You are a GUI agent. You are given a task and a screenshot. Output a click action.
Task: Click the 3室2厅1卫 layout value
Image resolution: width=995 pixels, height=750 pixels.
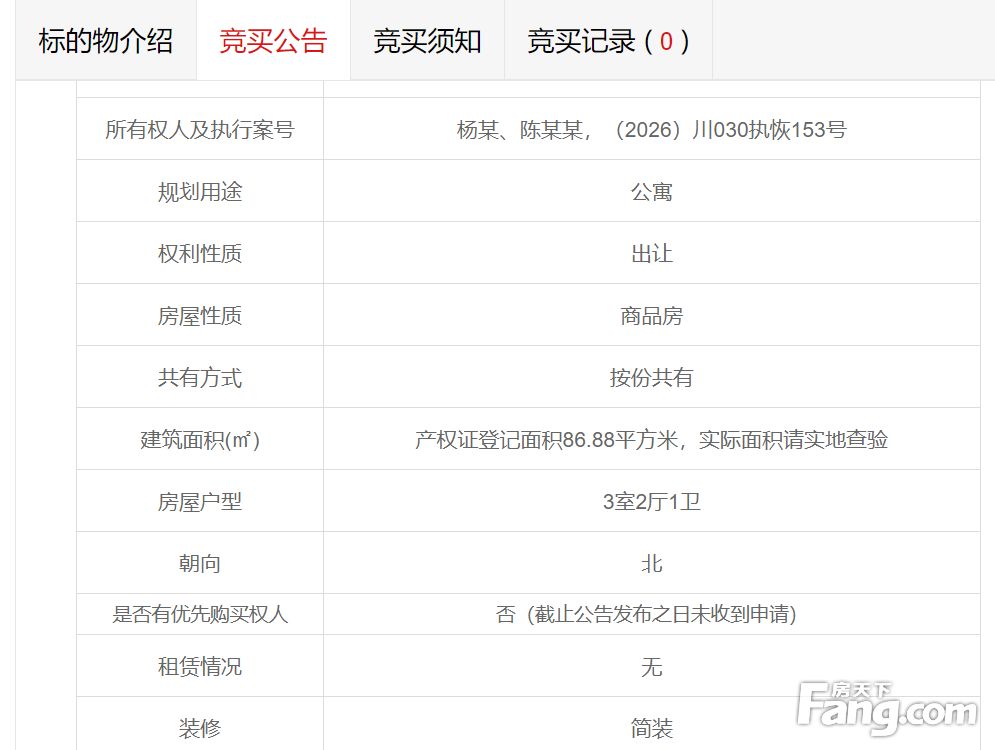(x=652, y=502)
